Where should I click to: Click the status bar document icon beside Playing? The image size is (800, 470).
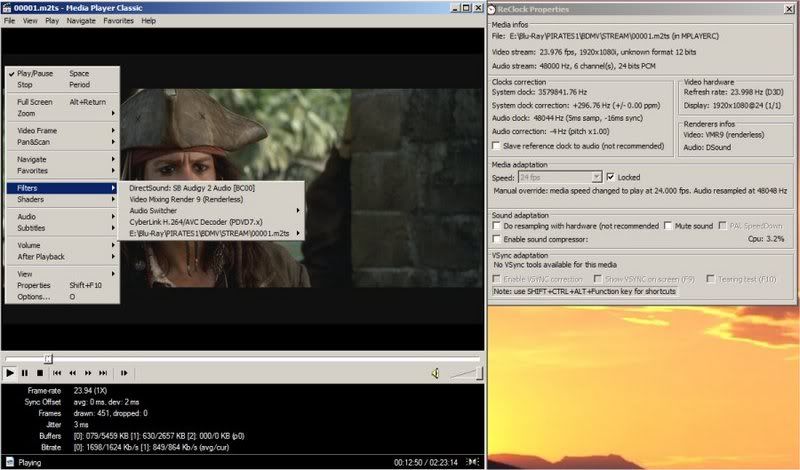(10, 462)
